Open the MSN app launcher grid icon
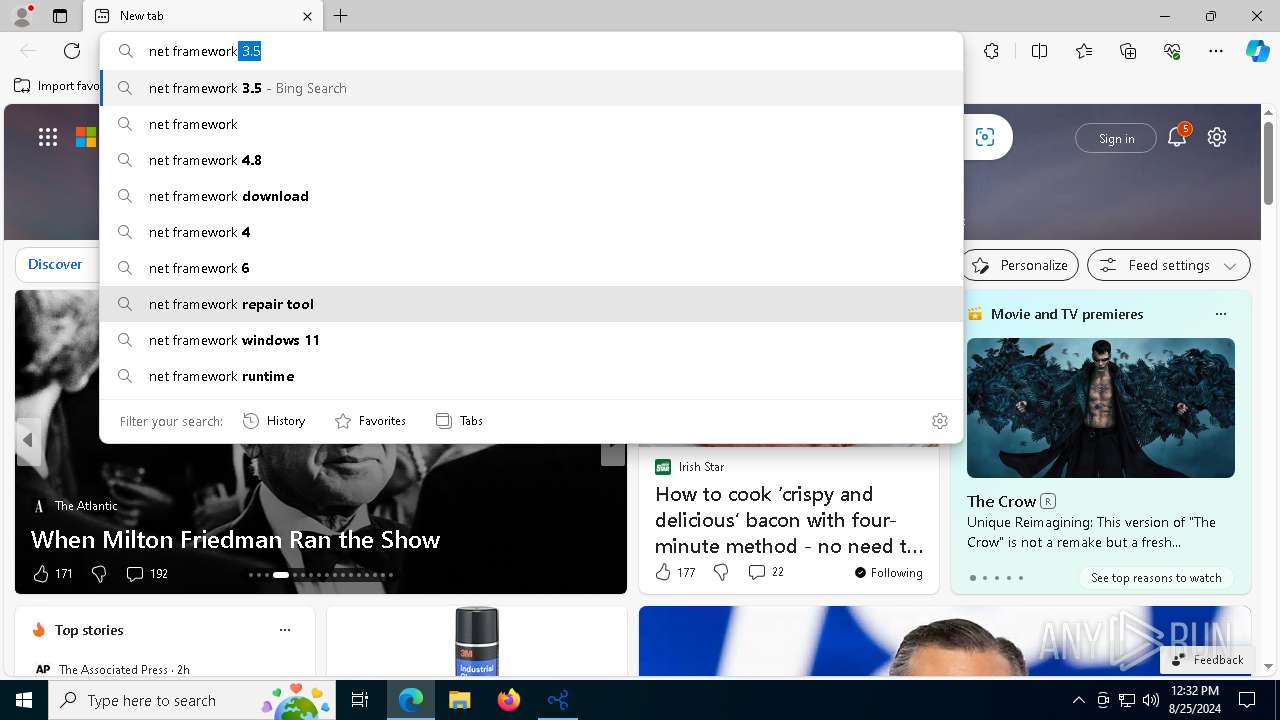This screenshot has width=1280, height=720. tap(48, 137)
